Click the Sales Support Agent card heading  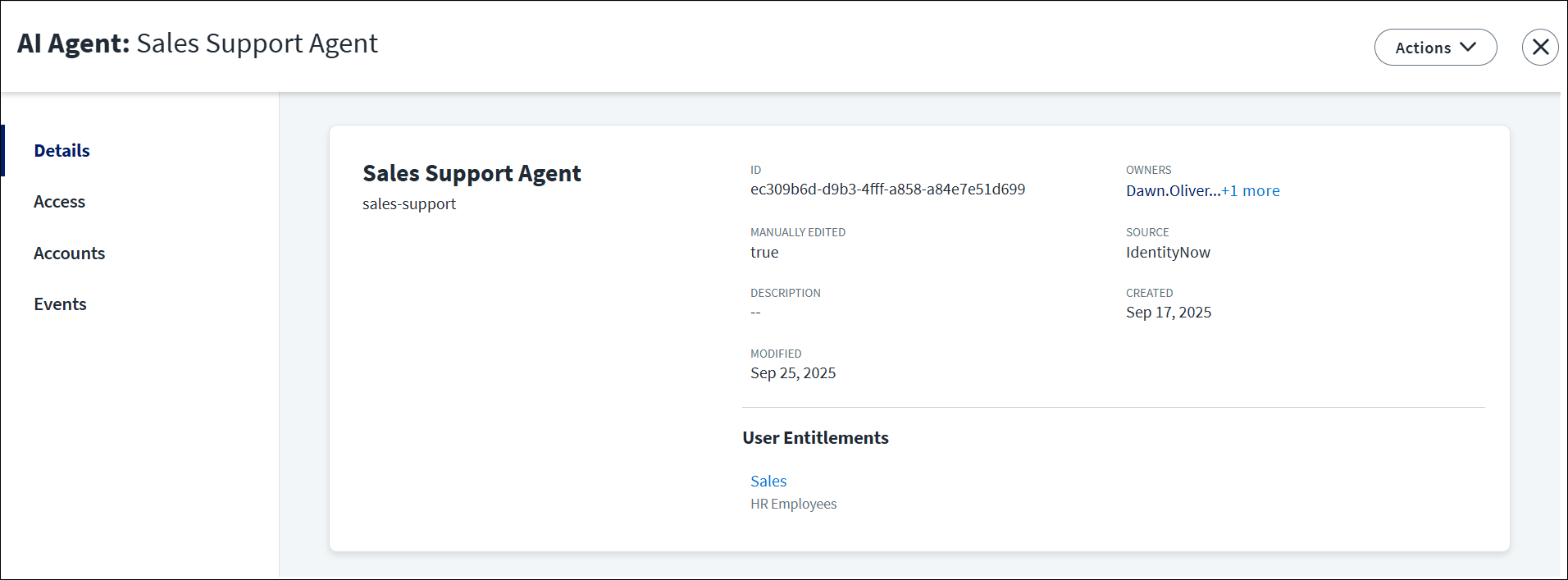pyautogui.click(x=472, y=174)
